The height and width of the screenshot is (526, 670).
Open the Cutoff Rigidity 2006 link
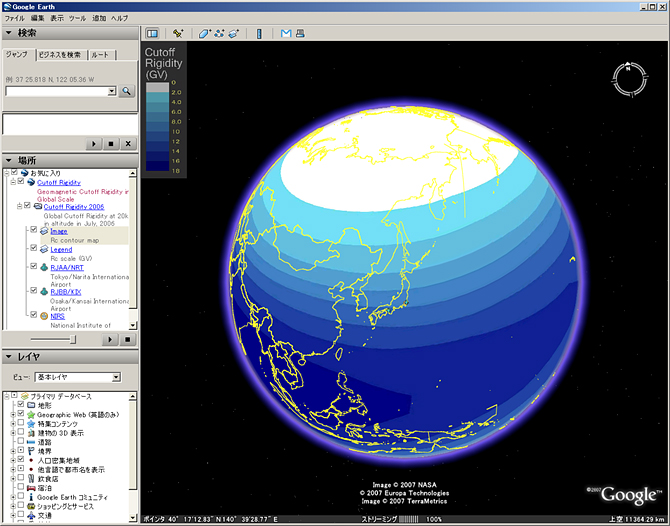[74, 207]
